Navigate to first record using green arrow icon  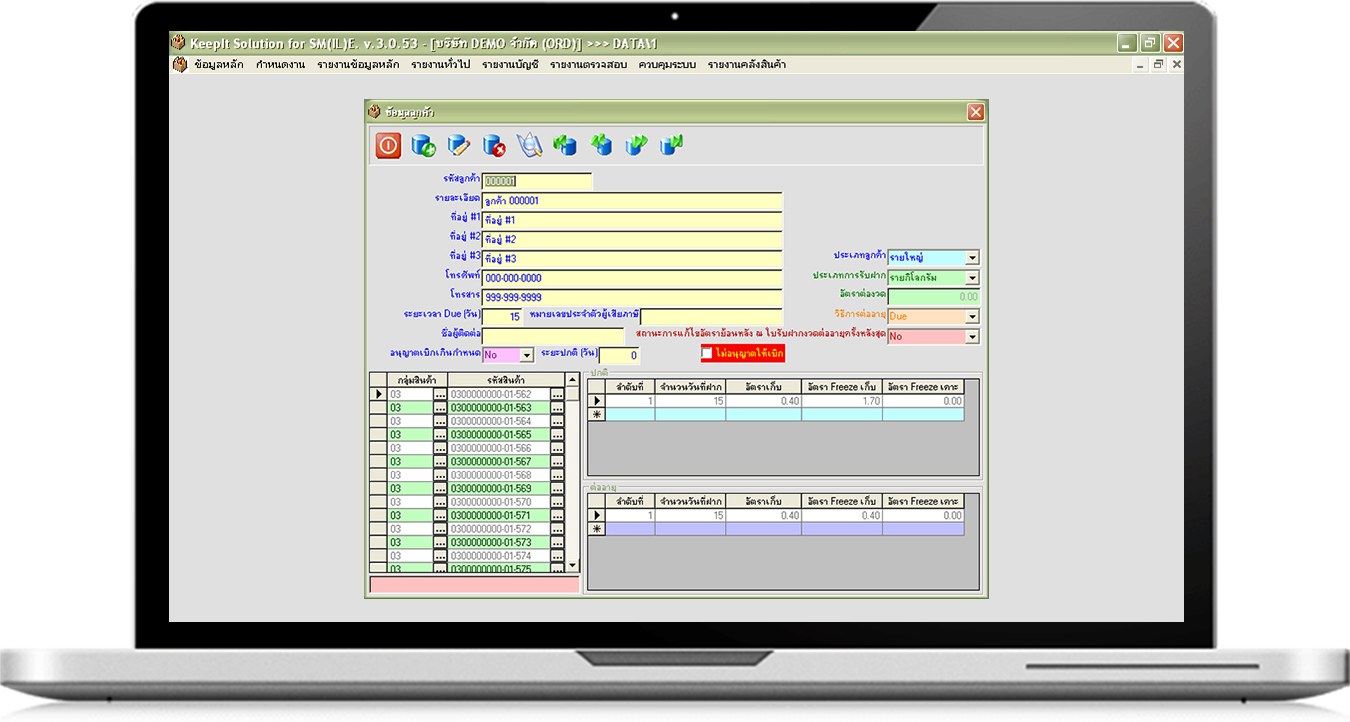[x=565, y=144]
